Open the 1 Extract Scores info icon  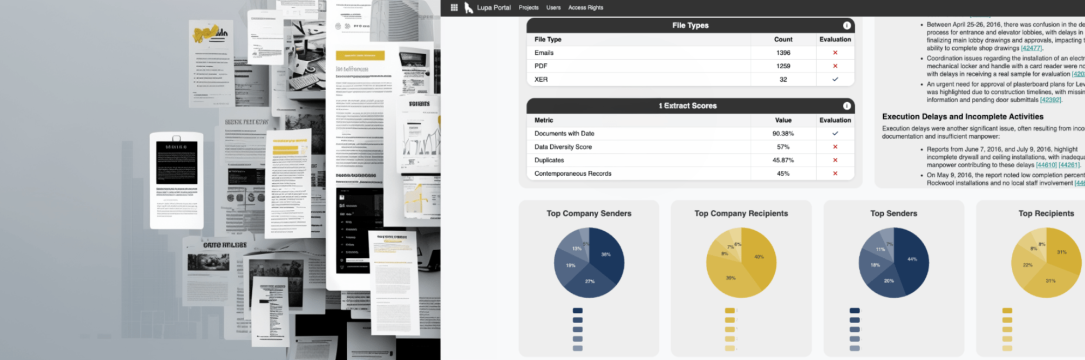click(x=846, y=106)
